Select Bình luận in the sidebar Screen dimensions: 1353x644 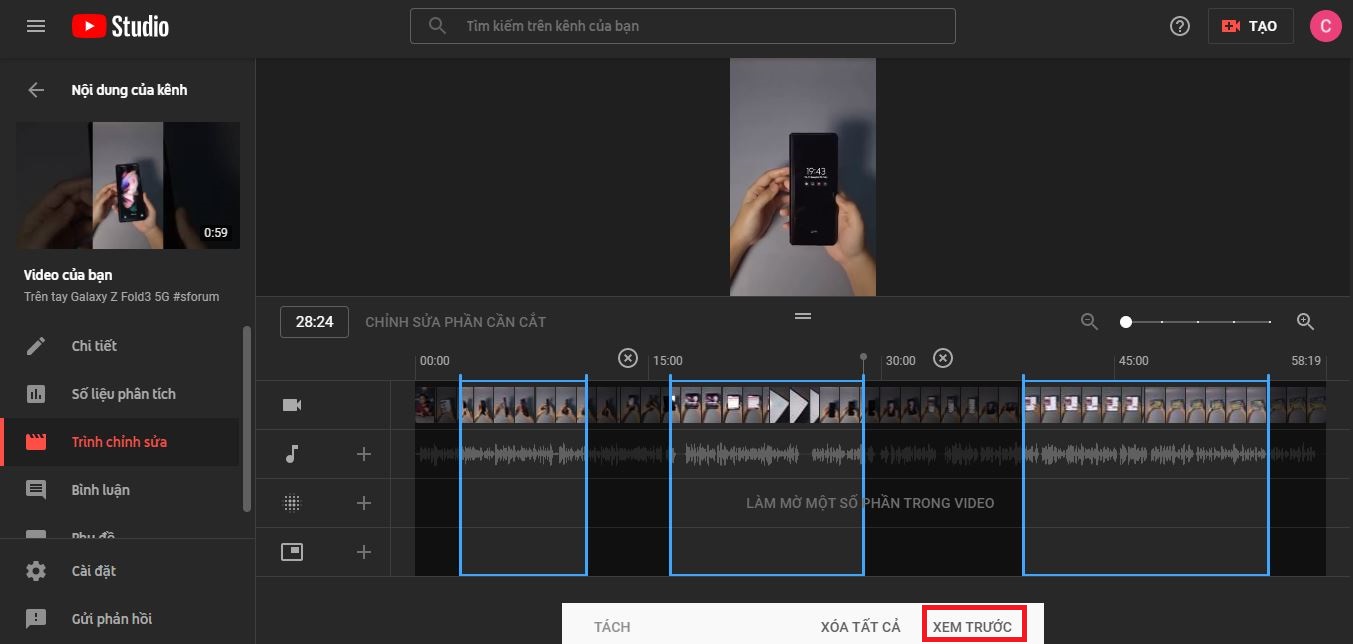(100, 490)
